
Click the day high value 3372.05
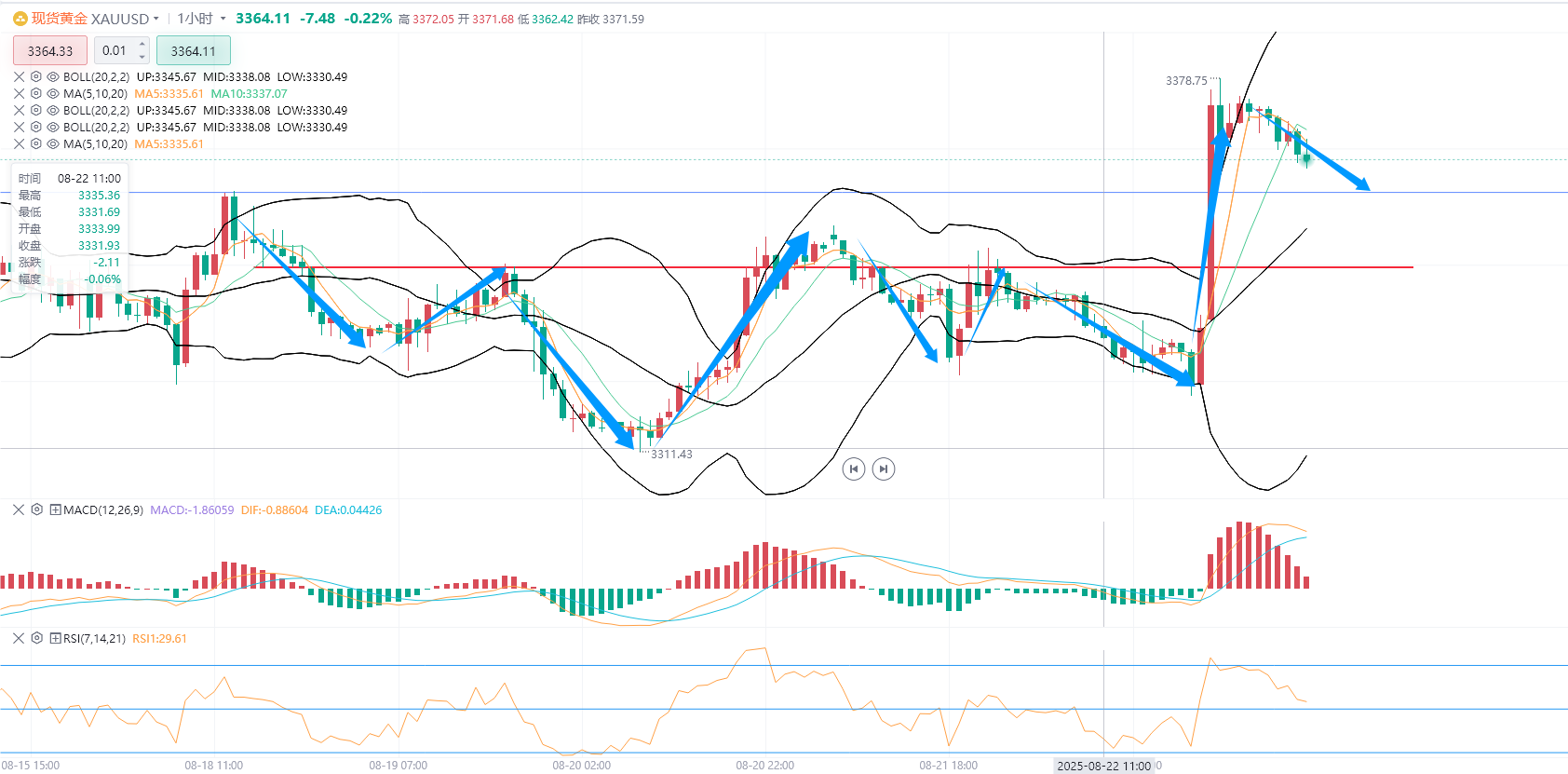(433, 19)
